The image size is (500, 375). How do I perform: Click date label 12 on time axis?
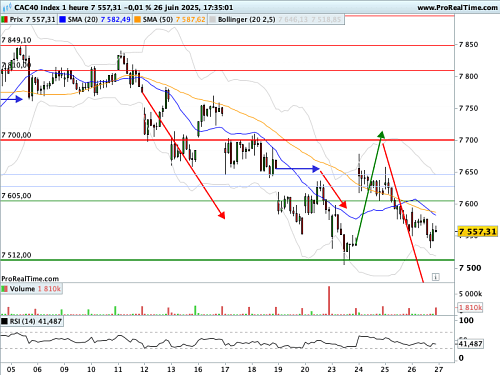point(144,369)
